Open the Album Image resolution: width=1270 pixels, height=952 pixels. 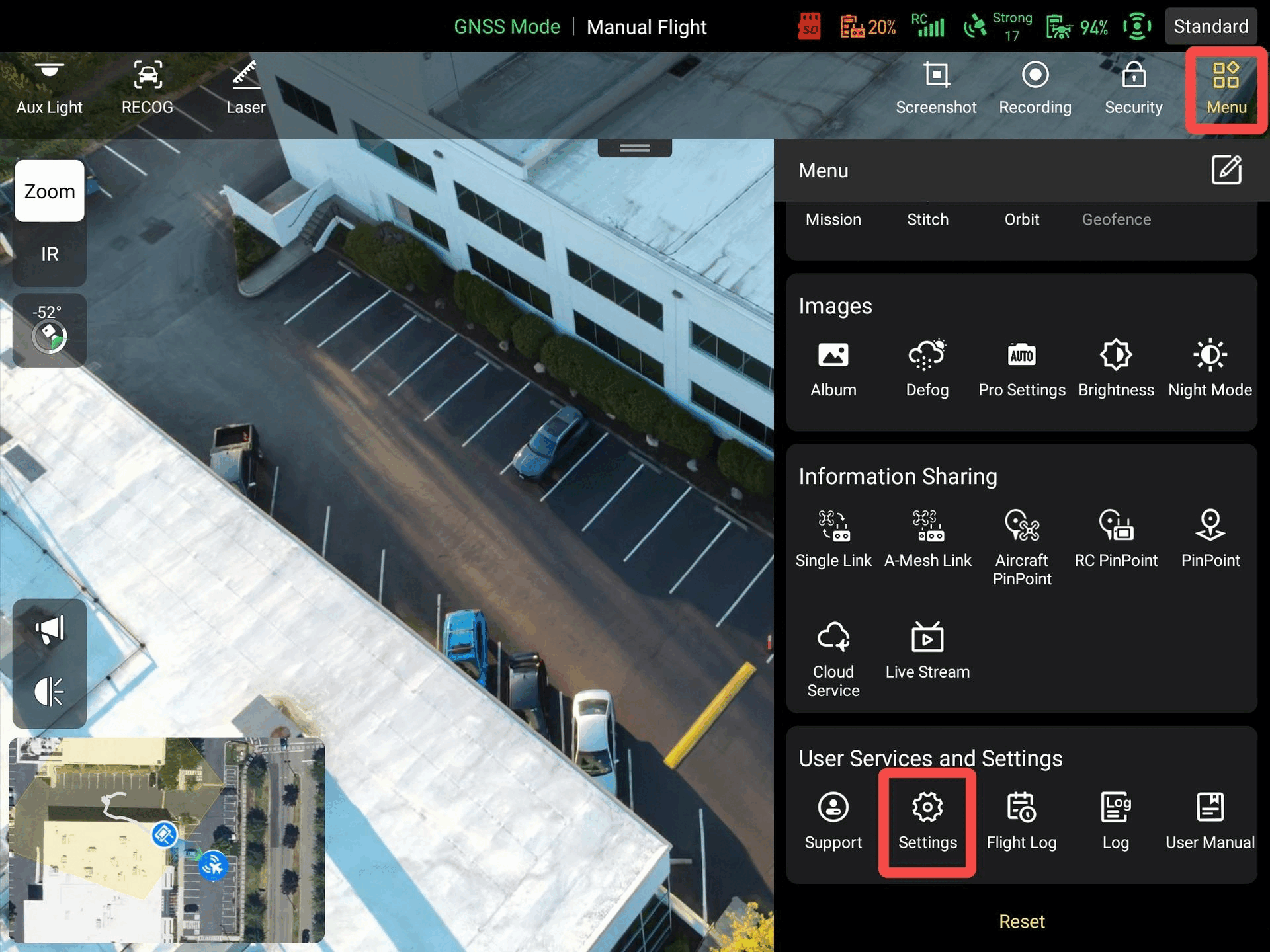[x=833, y=369]
